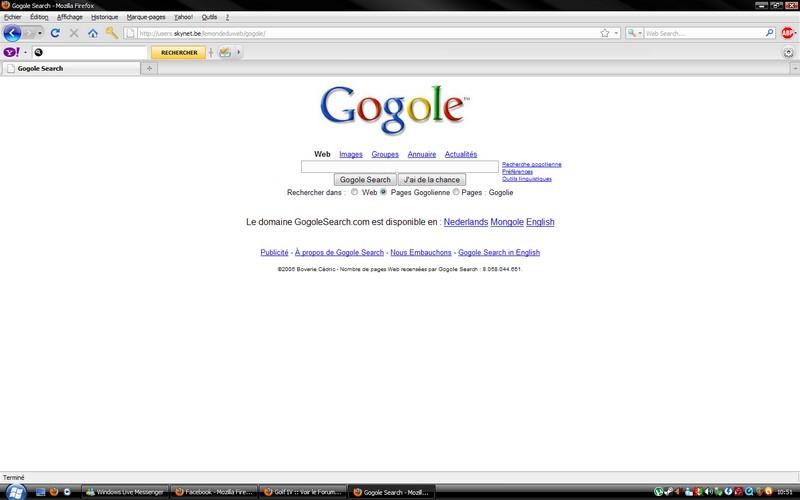Click the Gogole Search button
Screen dimensions: 800x500
pyautogui.click(x=365, y=180)
